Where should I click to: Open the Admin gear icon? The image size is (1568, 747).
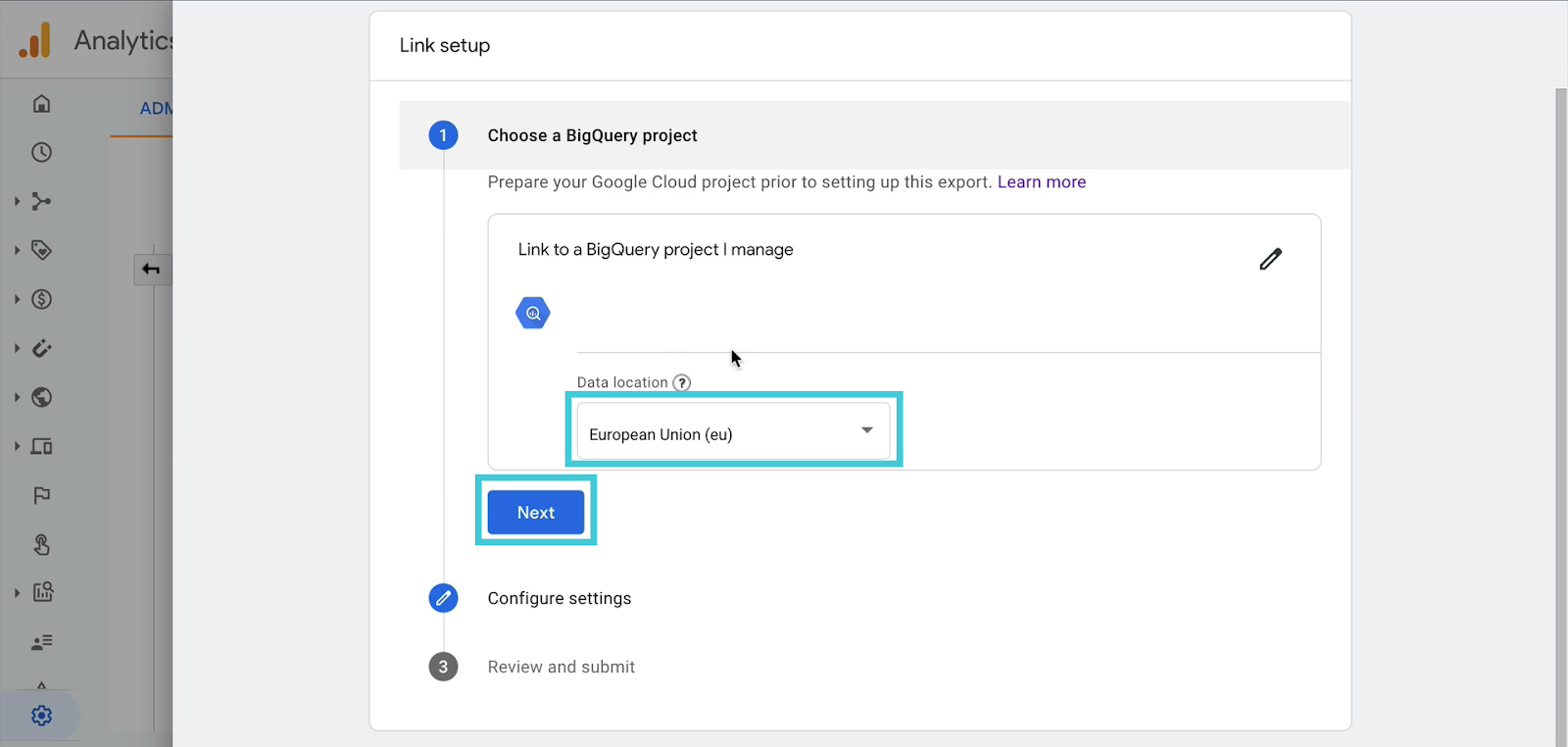pos(41,716)
